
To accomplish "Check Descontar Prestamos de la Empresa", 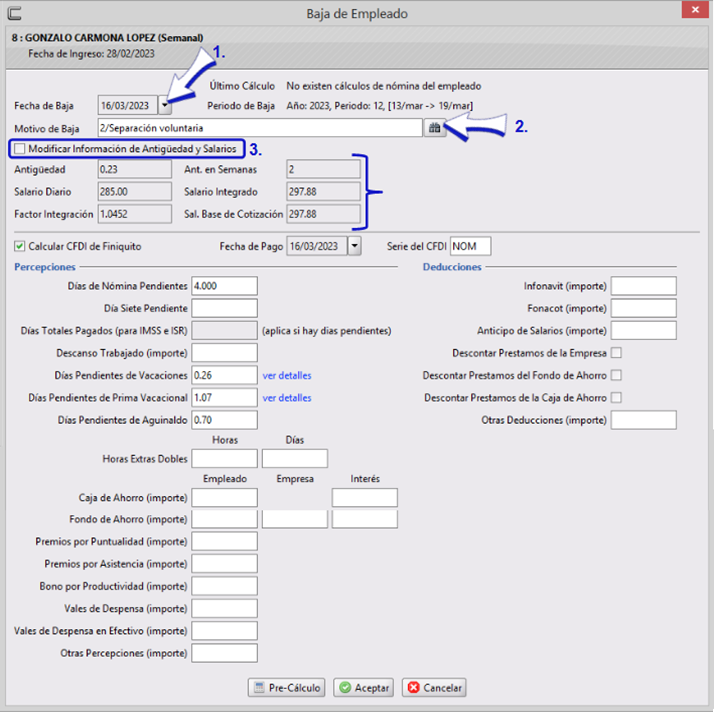I will tap(616, 353).
